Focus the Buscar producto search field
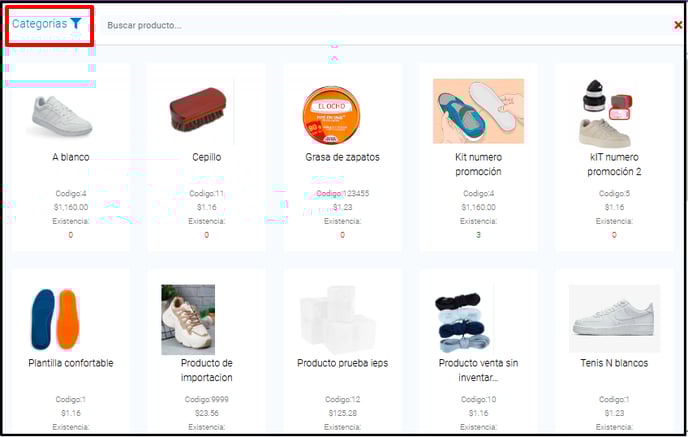This screenshot has height=437, width=688. (x=386, y=25)
